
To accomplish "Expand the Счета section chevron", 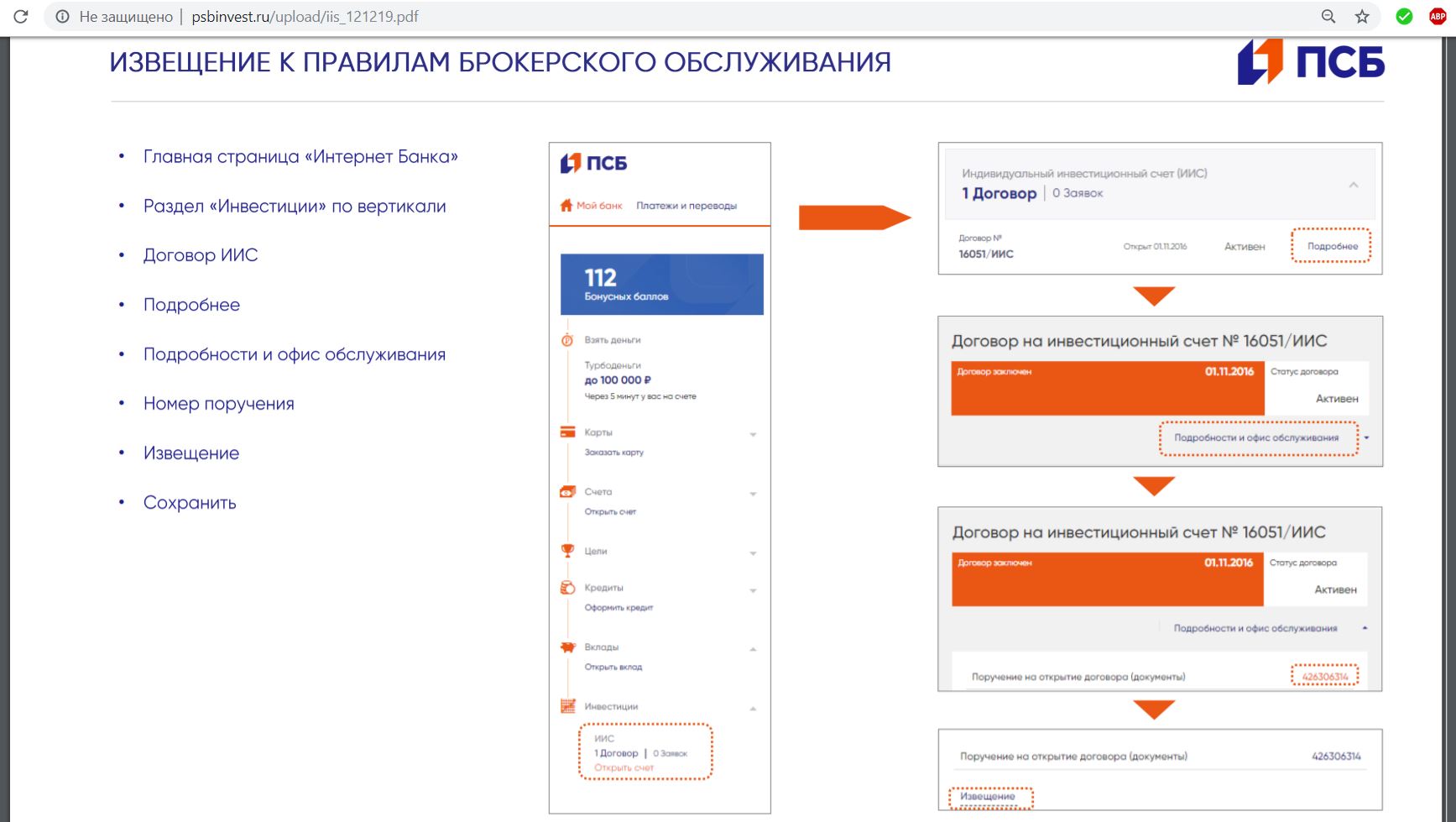I will coord(753,495).
